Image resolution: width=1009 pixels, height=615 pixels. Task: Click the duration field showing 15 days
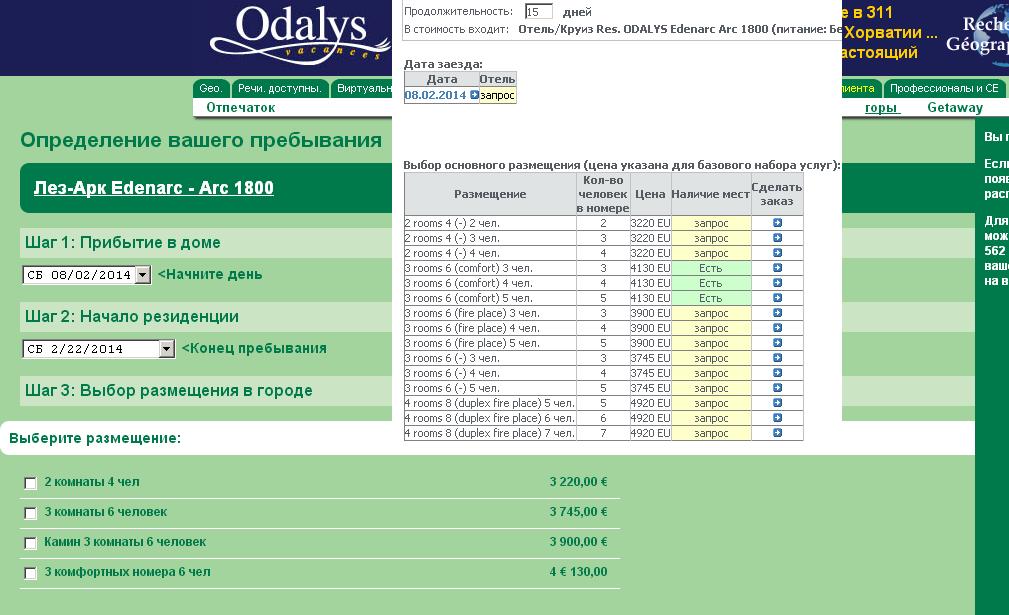(x=539, y=12)
